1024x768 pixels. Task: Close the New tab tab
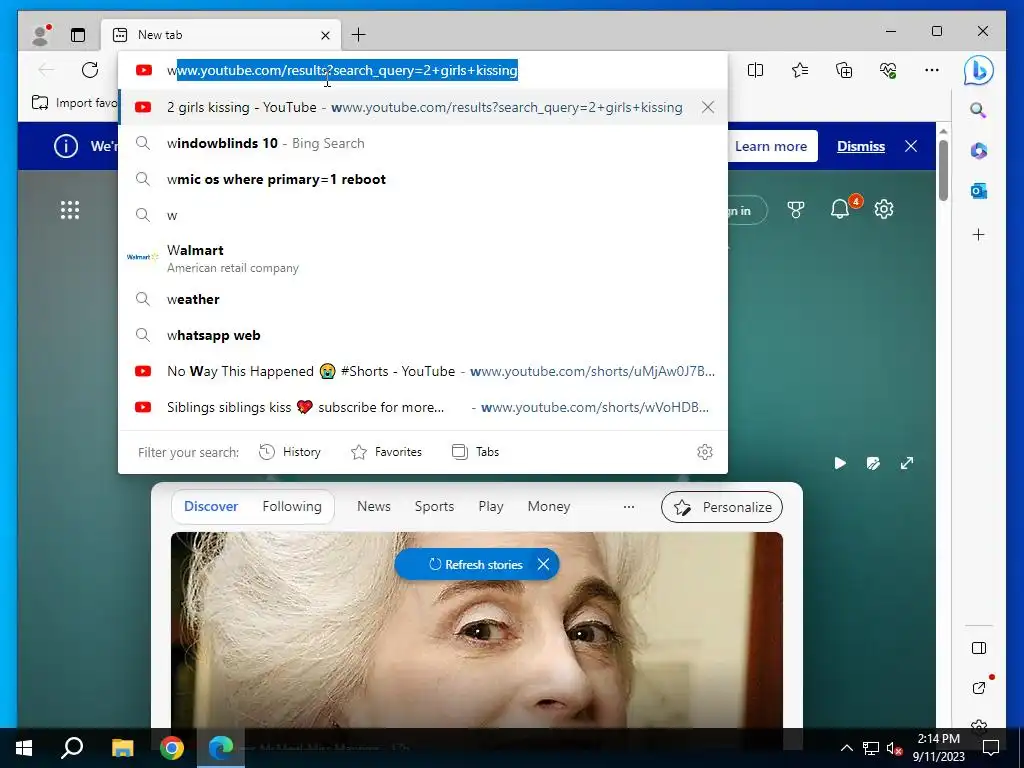tap(325, 35)
